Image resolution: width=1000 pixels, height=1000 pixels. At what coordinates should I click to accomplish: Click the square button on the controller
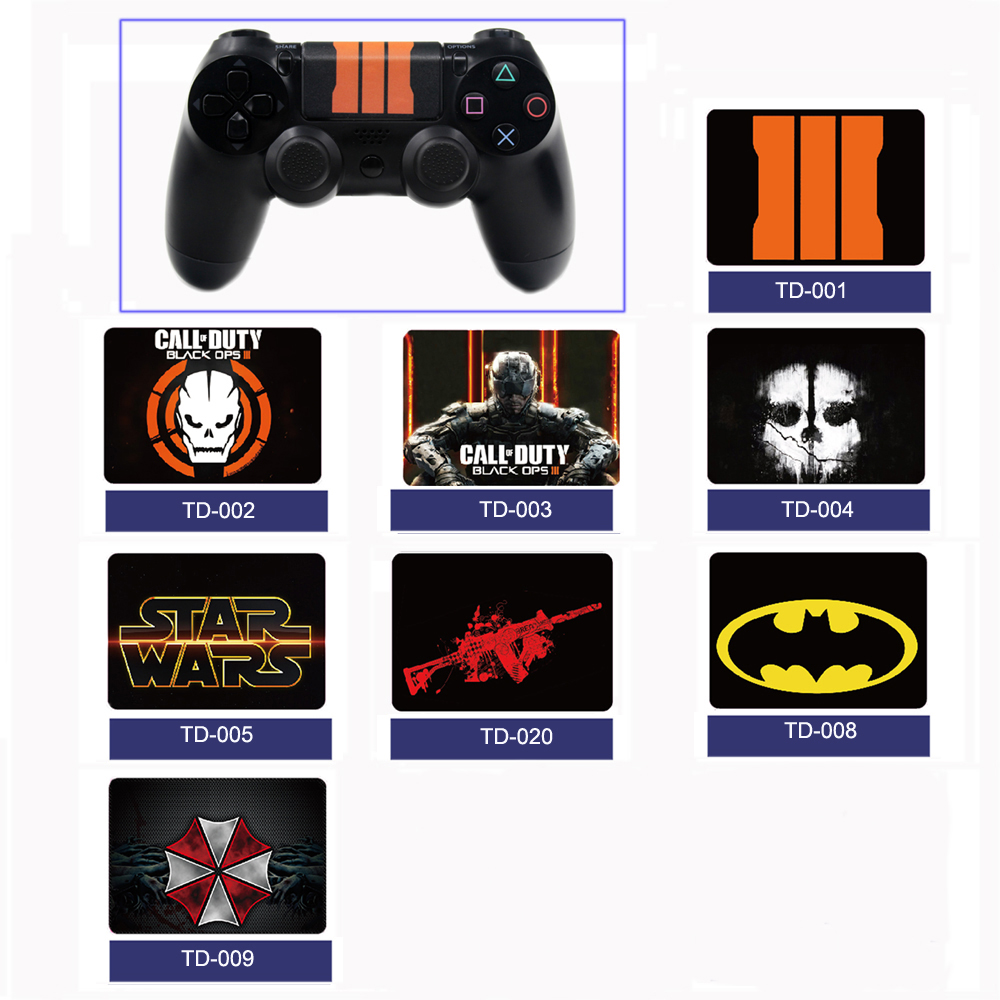click(x=474, y=105)
